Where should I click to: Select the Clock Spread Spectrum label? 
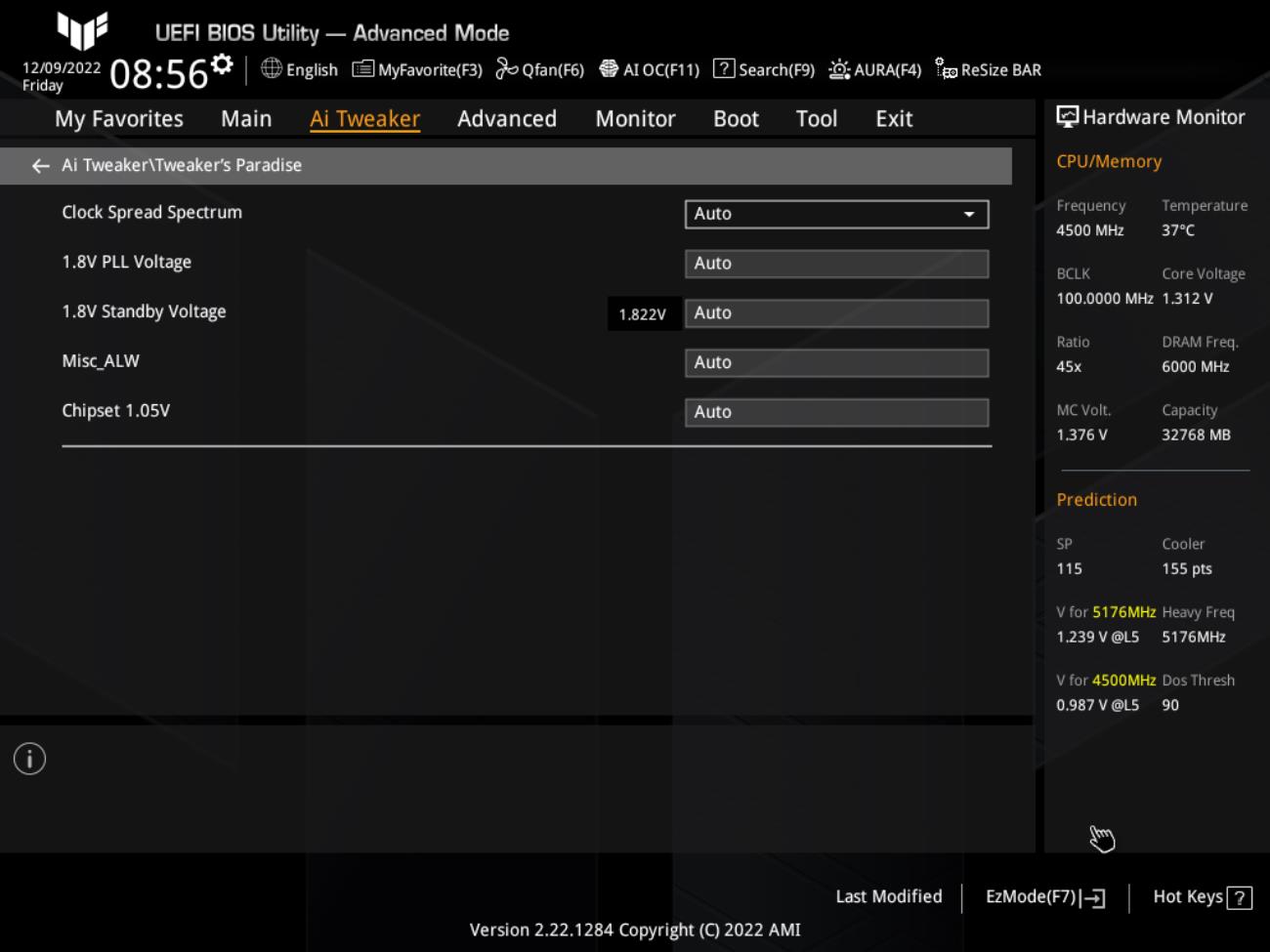[151, 213]
